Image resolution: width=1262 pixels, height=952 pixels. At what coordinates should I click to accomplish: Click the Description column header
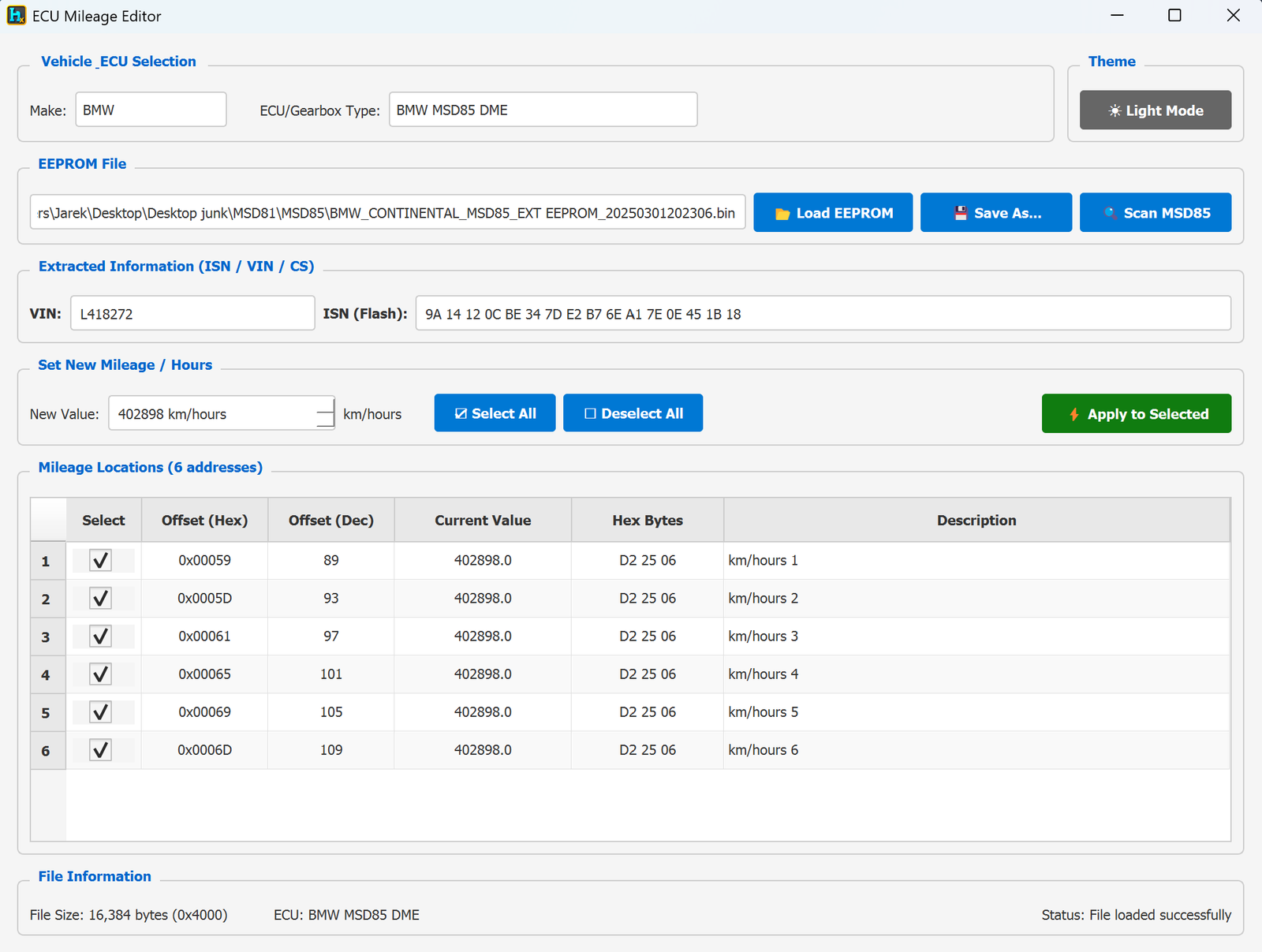[x=976, y=521]
